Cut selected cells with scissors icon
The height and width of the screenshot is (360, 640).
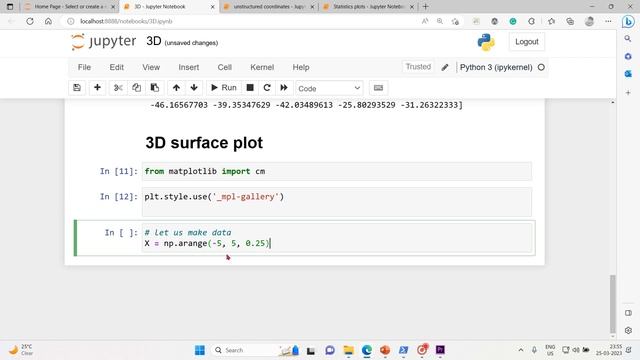point(118,88)
